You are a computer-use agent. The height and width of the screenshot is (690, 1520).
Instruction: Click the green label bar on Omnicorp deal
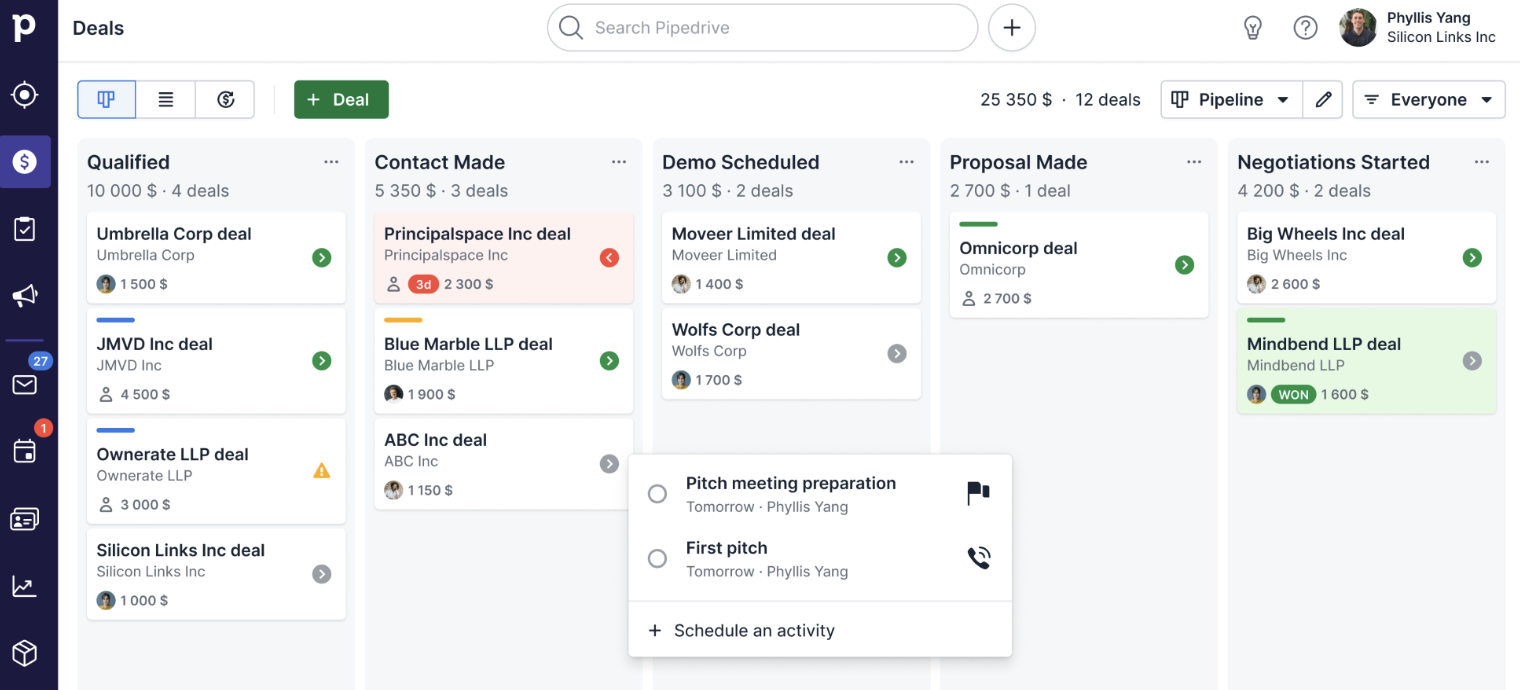coord(978,224)
